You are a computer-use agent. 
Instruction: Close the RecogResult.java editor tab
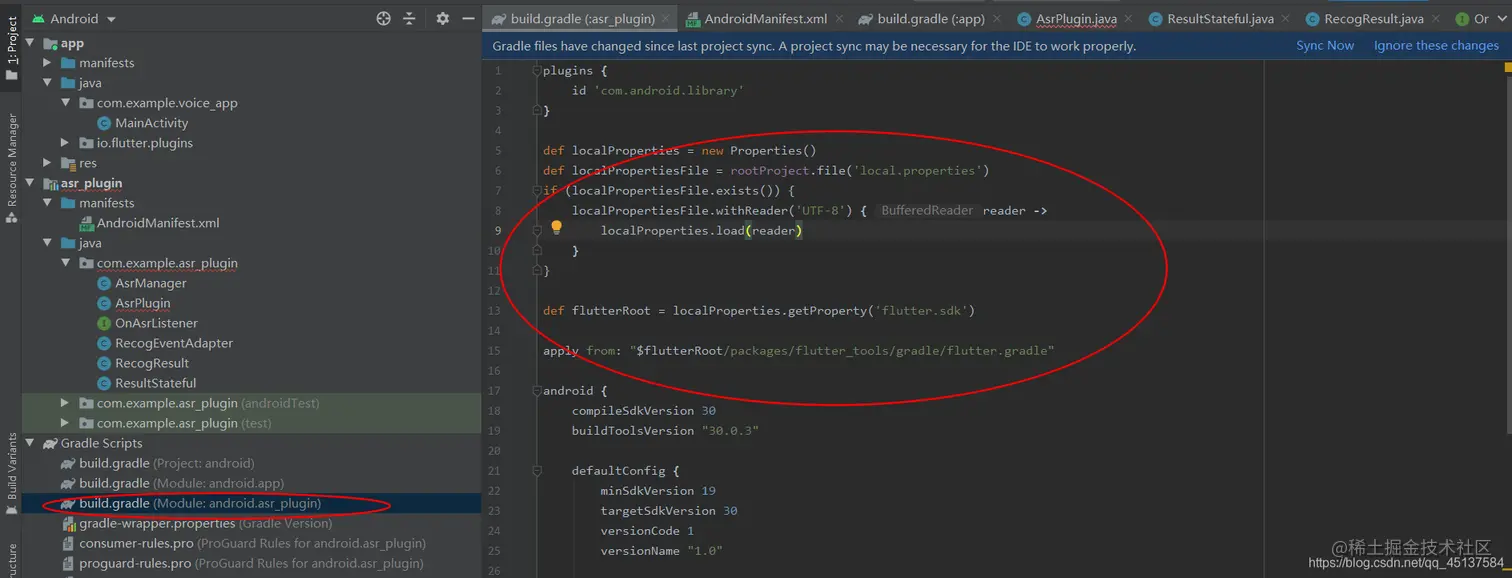point(1435,19)
